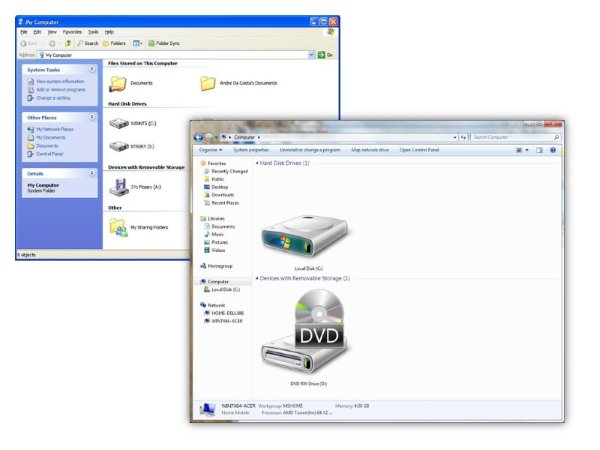600x450 pixels.
Task: Open My Documents in Other Places
Action: (x=51, y=137)
